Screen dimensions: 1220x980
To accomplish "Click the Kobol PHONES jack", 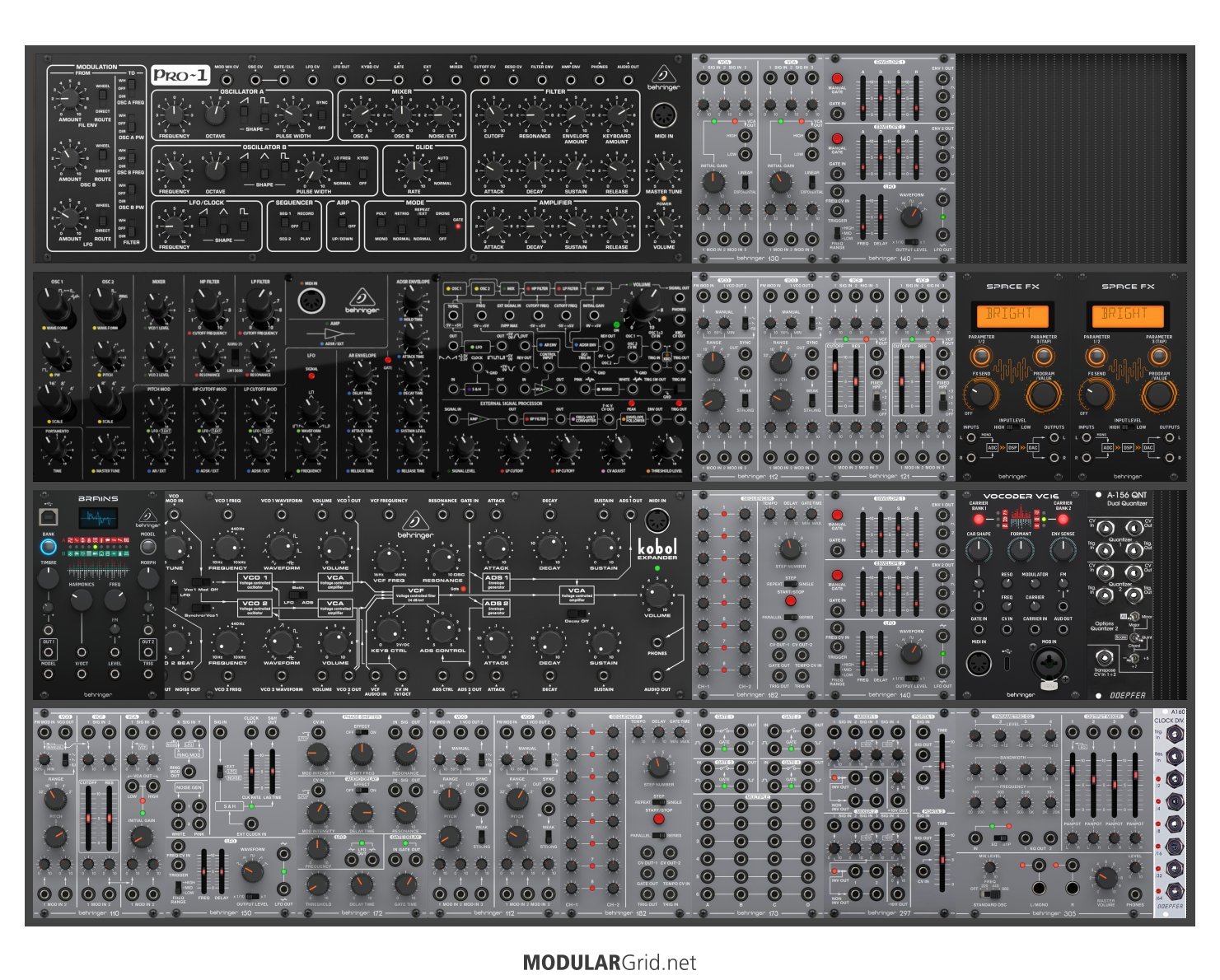I will point(657,642).
